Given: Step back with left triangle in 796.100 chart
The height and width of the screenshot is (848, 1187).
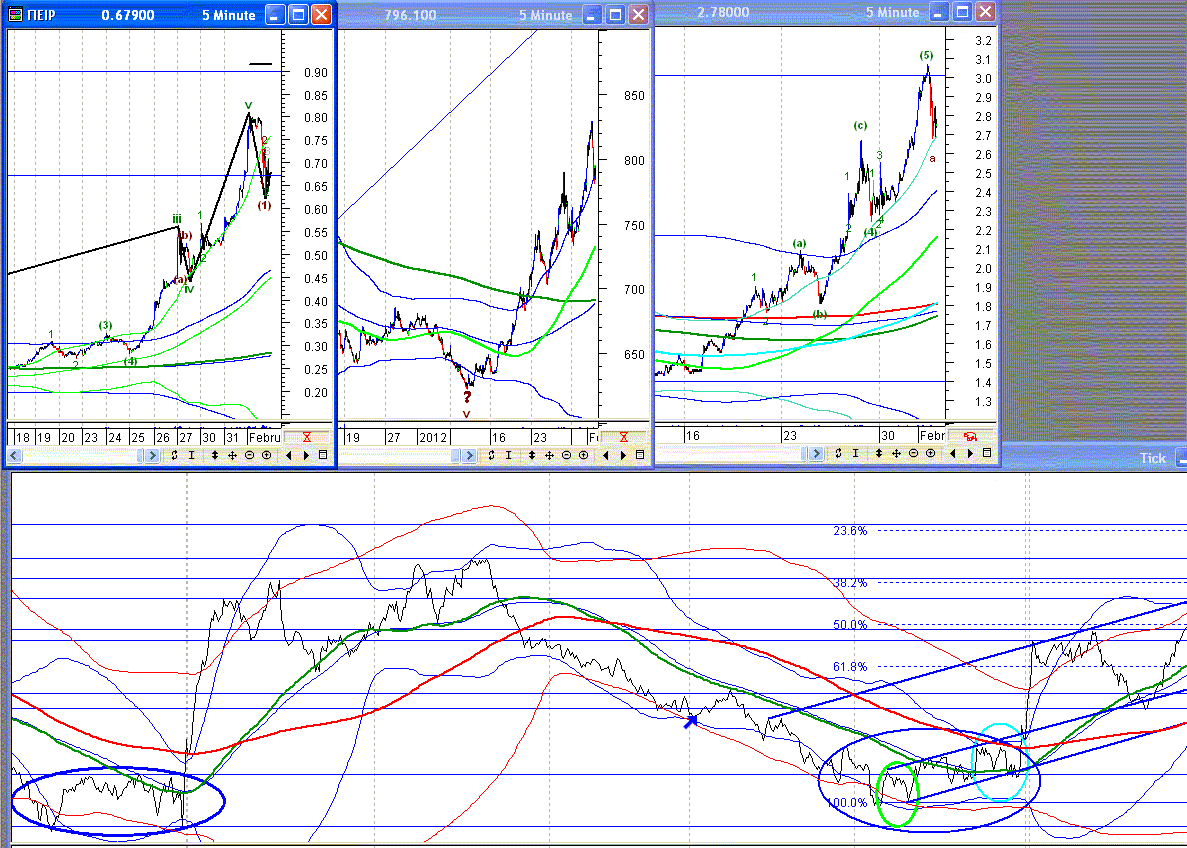Looking at the screenshot, I should pyautogui.click(x=607, y=455).
